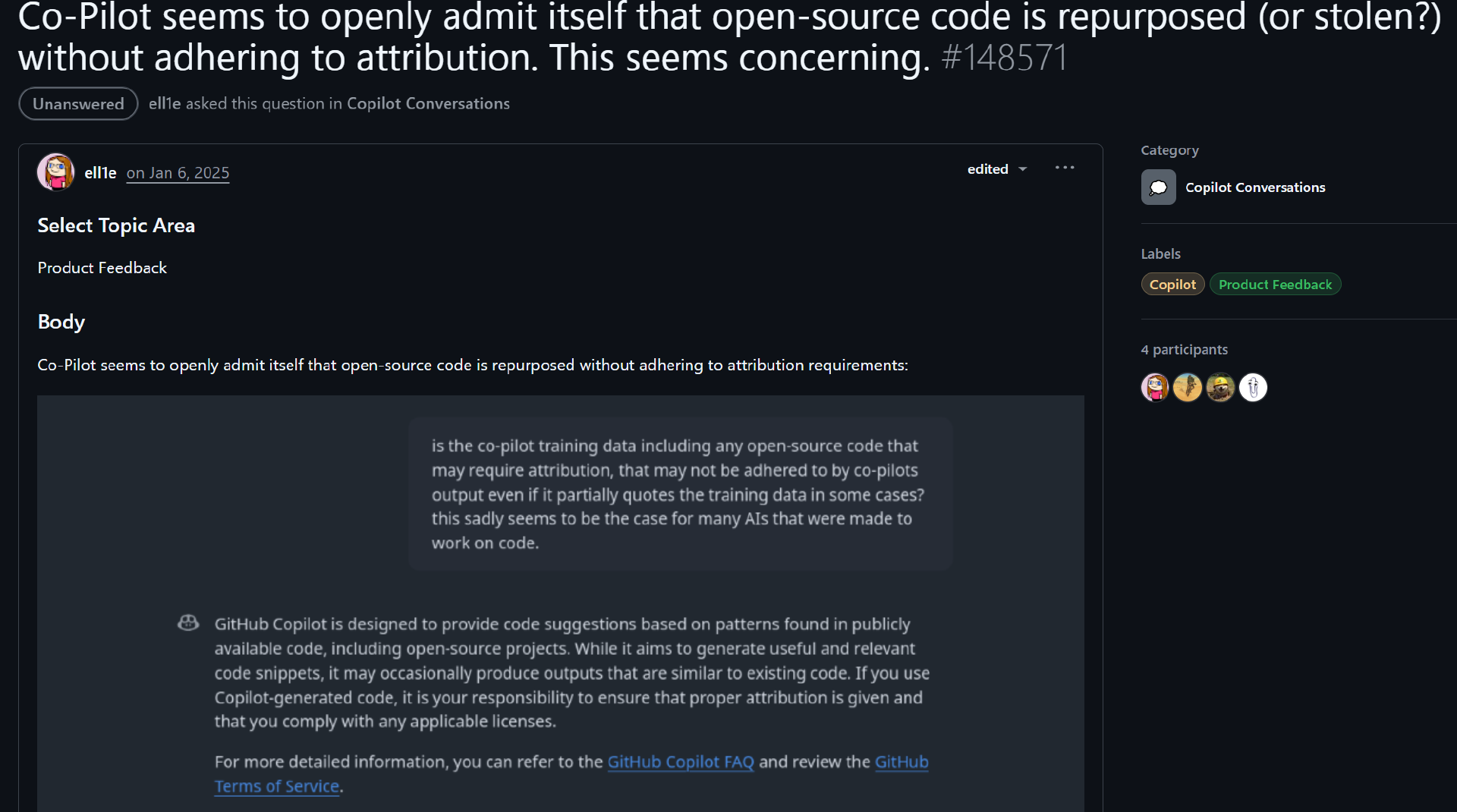This screenshot has height=812, width=1457.
Task: Open the GitHub Terms of Service link
Action: (x=277, y=786)
